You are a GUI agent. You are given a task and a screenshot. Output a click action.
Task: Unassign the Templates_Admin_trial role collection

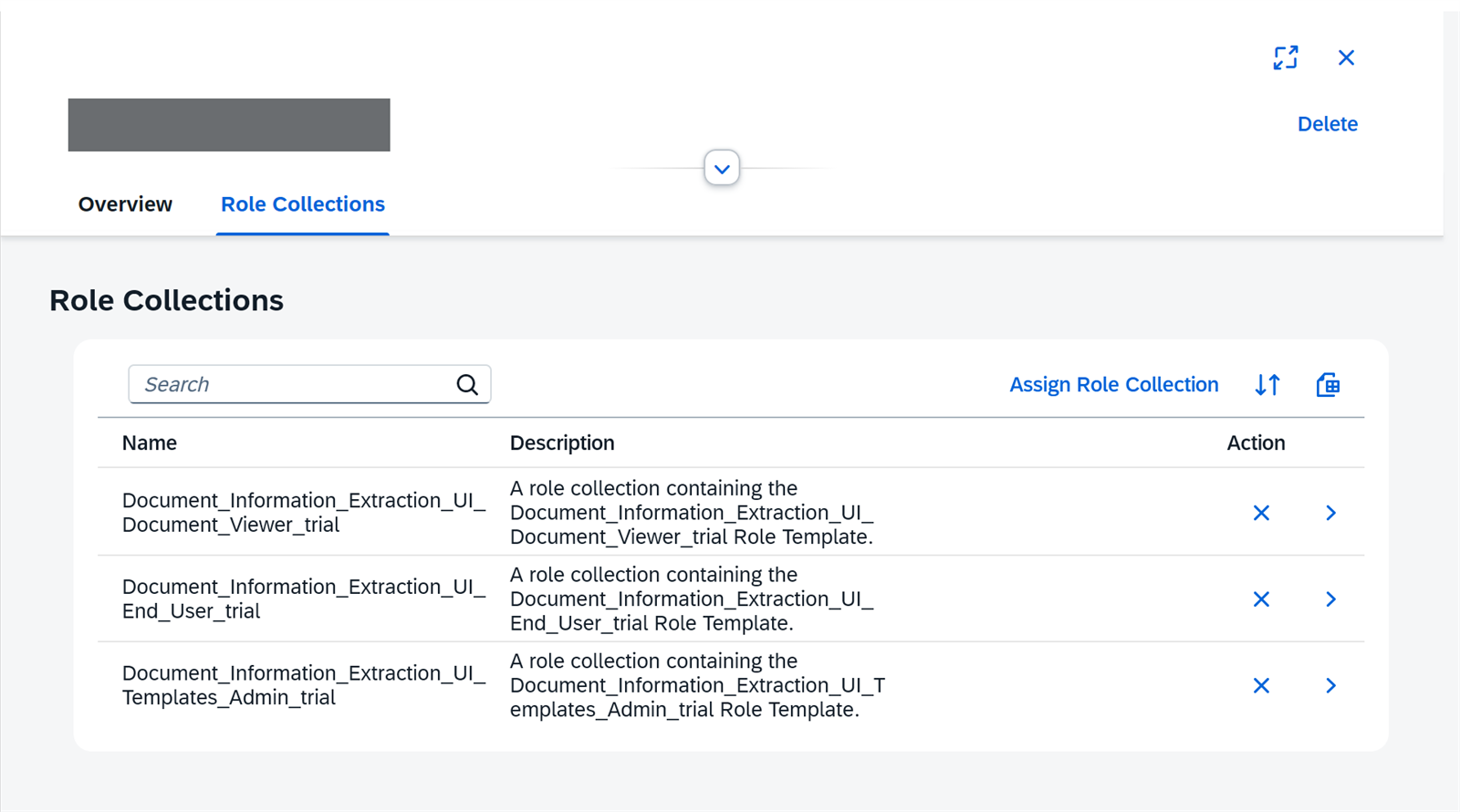pyautogui.click(x=1261, y=685)
